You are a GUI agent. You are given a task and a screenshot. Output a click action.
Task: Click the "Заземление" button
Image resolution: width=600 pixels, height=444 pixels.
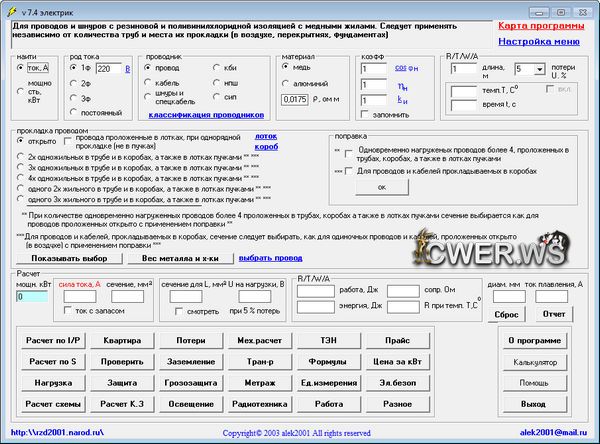192,361
